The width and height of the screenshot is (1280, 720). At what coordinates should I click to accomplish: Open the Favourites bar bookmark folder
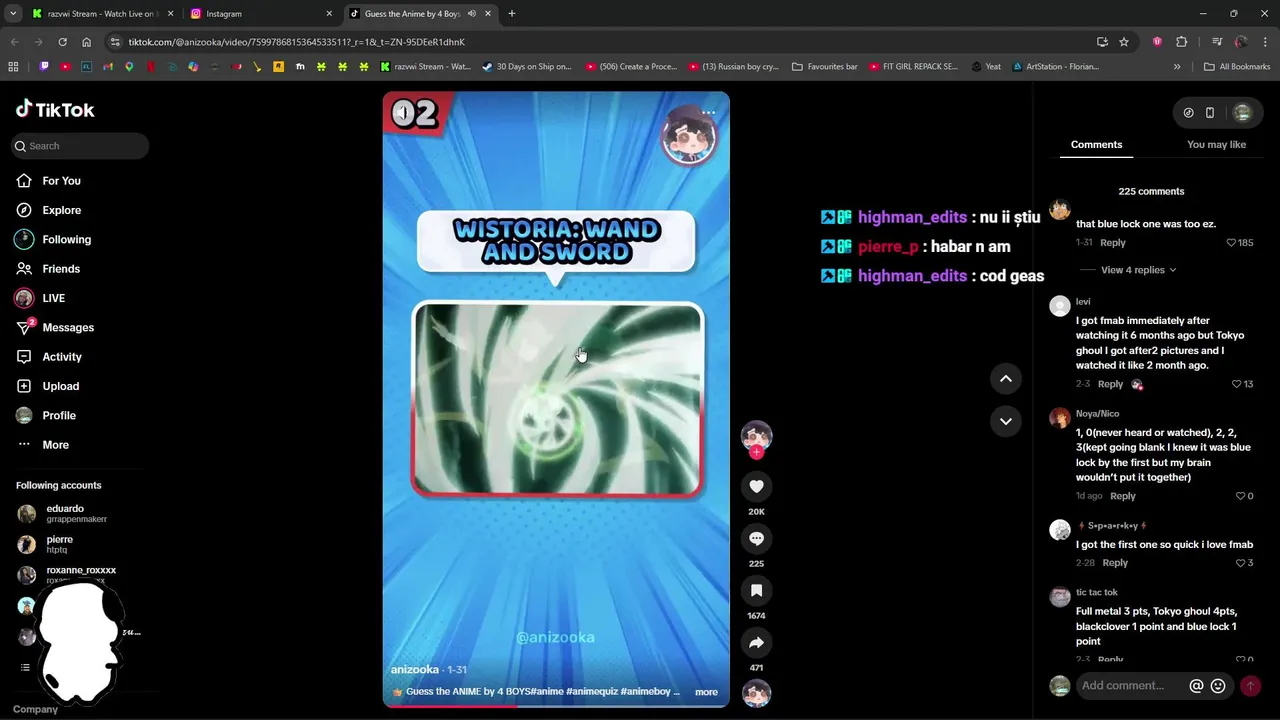(825, 67)
